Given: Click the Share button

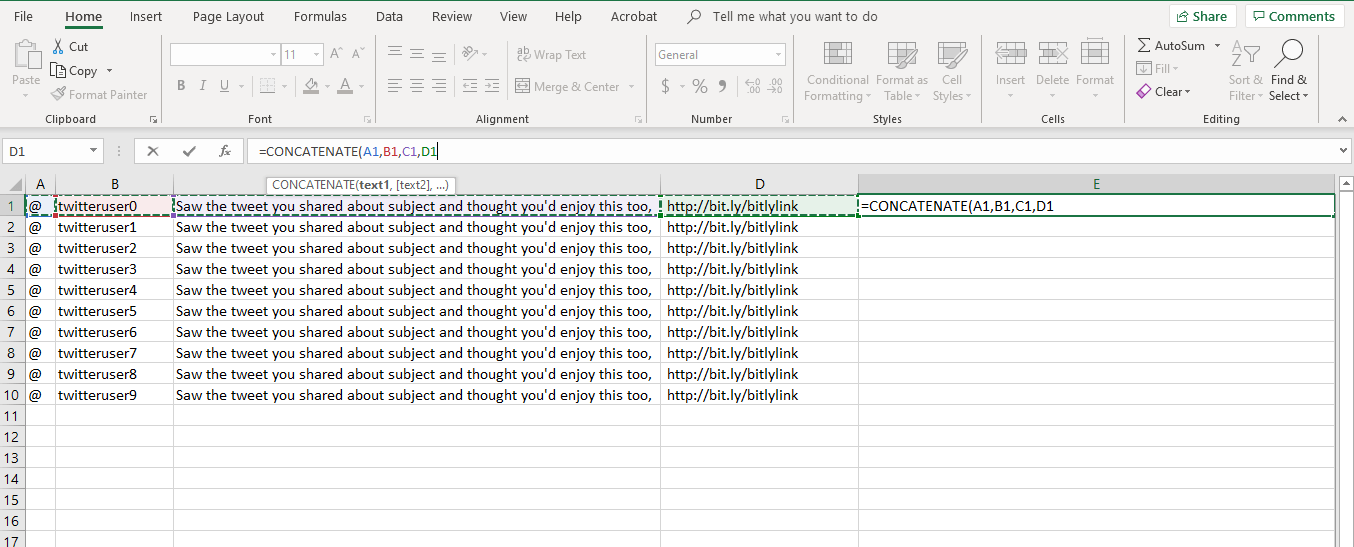Looking at the screenshot, I should pyautogui.click(x=1202, y=16).
